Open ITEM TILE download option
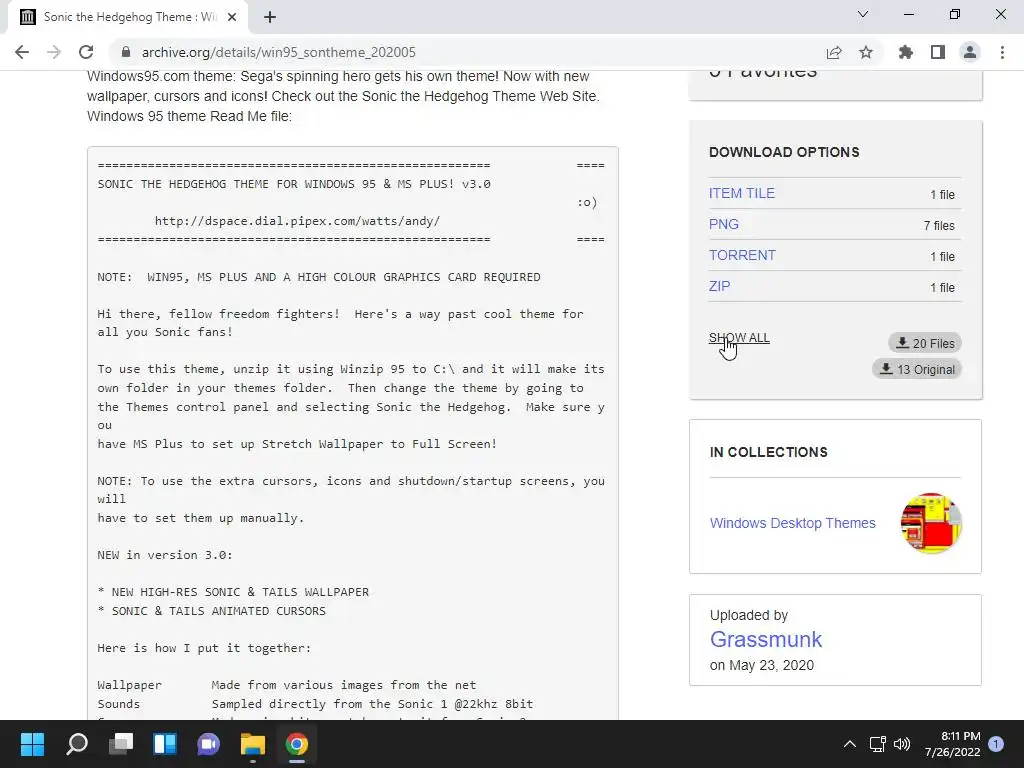 click(x=742, y=193)
